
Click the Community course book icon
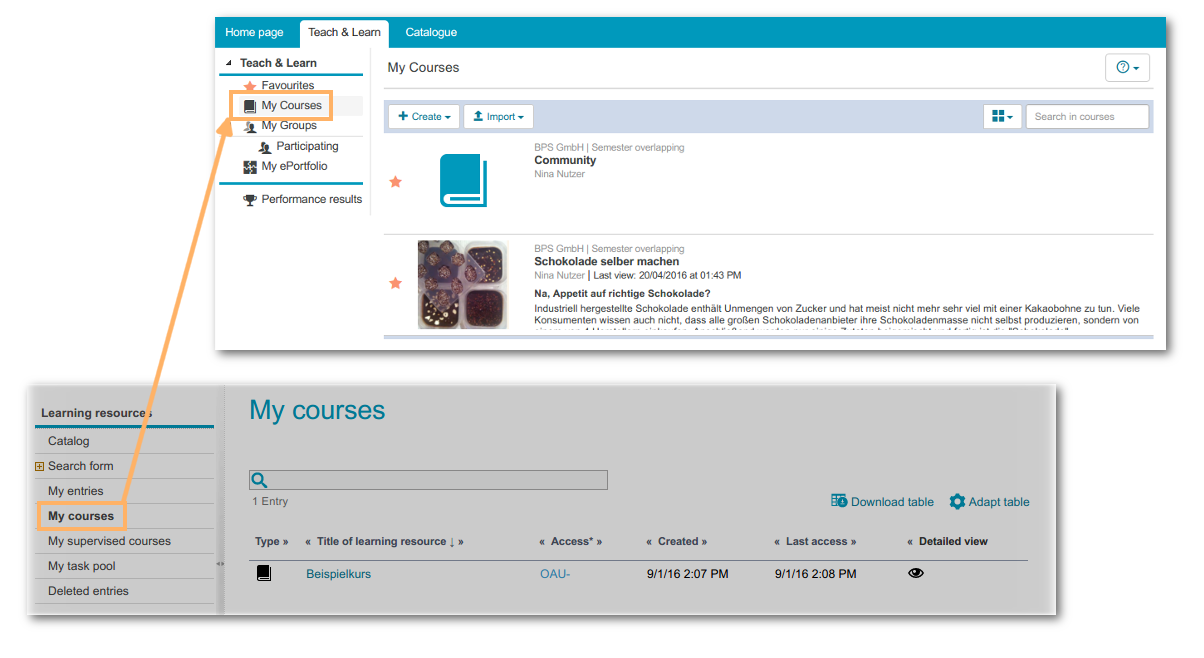coord(463,181)
